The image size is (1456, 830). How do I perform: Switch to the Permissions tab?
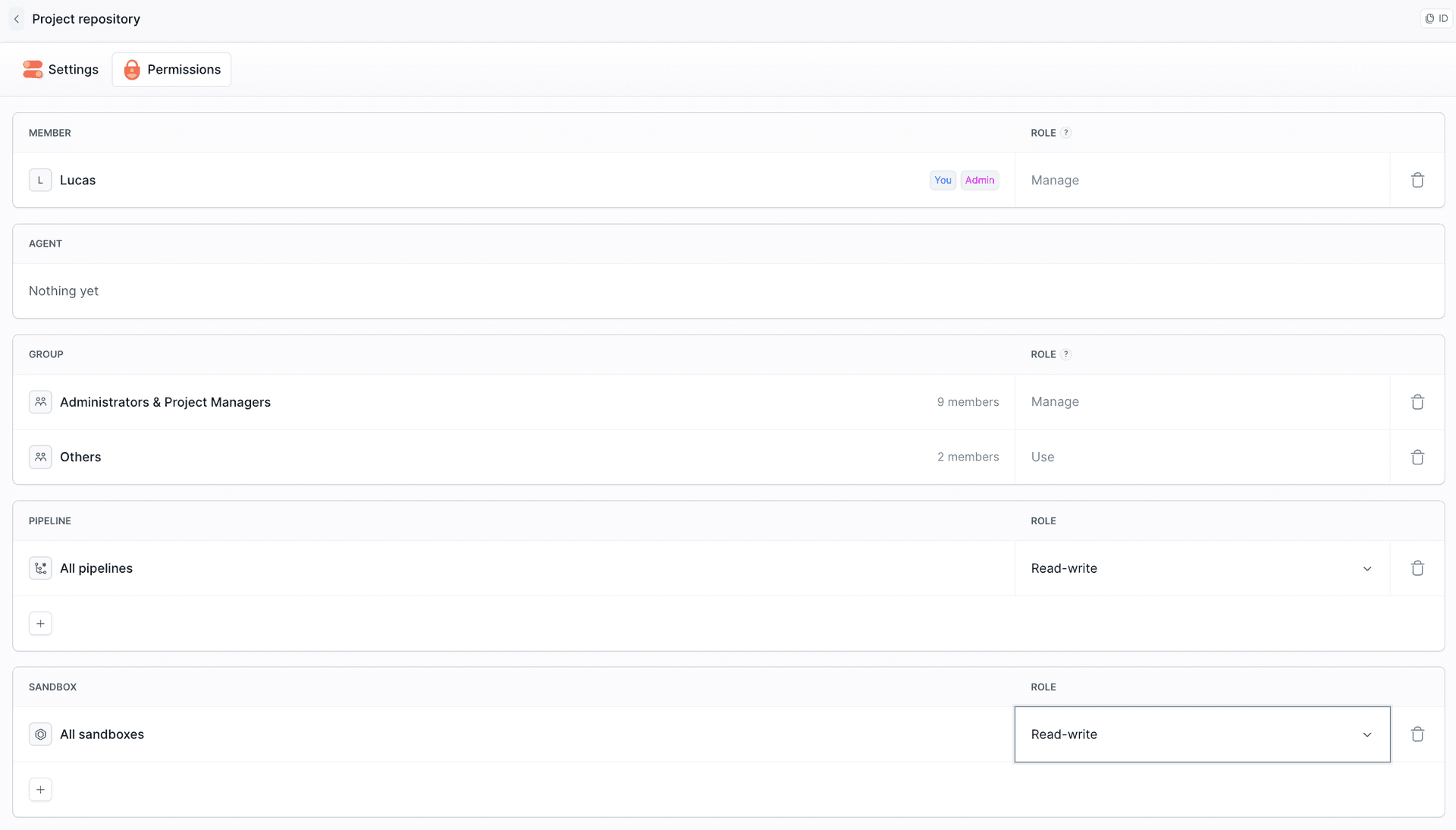[x=172, y=70]
